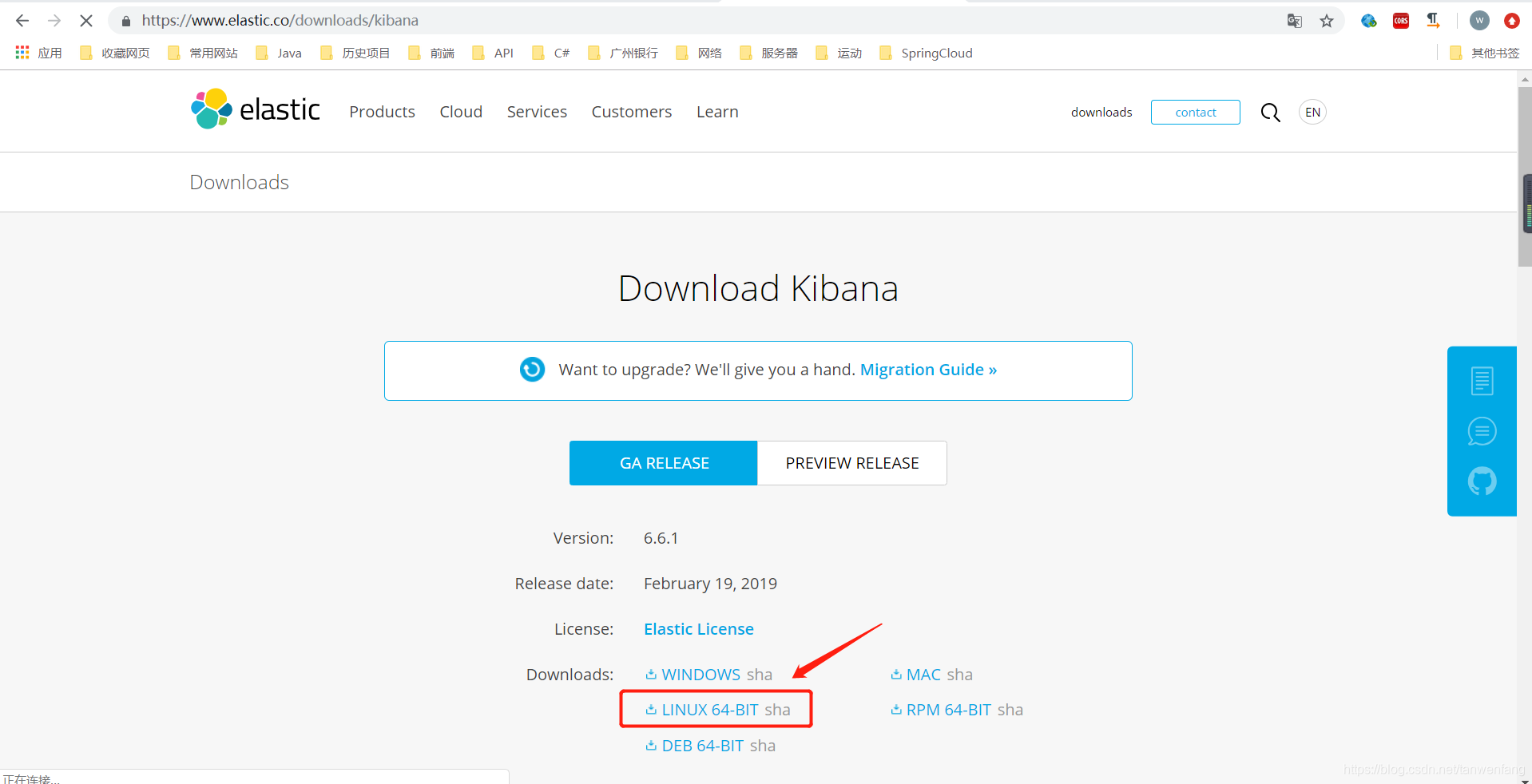Open sha link beside LINUX 64-BIT
Image resolution: width=1532 pixels, height=784 pixels.
coord(777,710)
